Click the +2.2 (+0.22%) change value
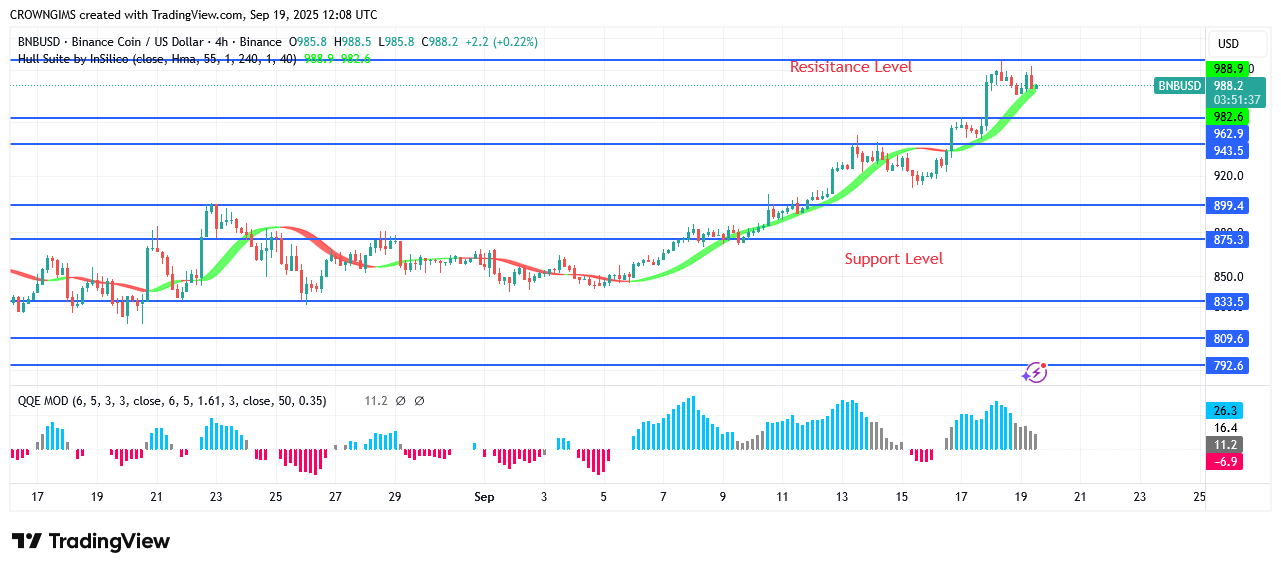Viewport: 1281px width, 571px height. click(x=500, y=42)
